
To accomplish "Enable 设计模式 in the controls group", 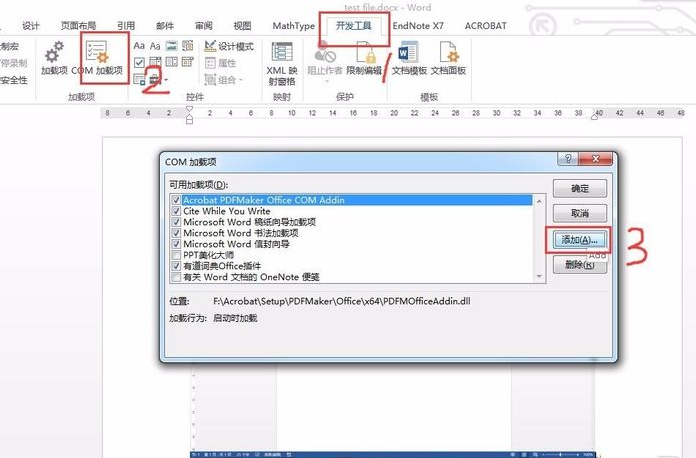I will pos(229,46).
